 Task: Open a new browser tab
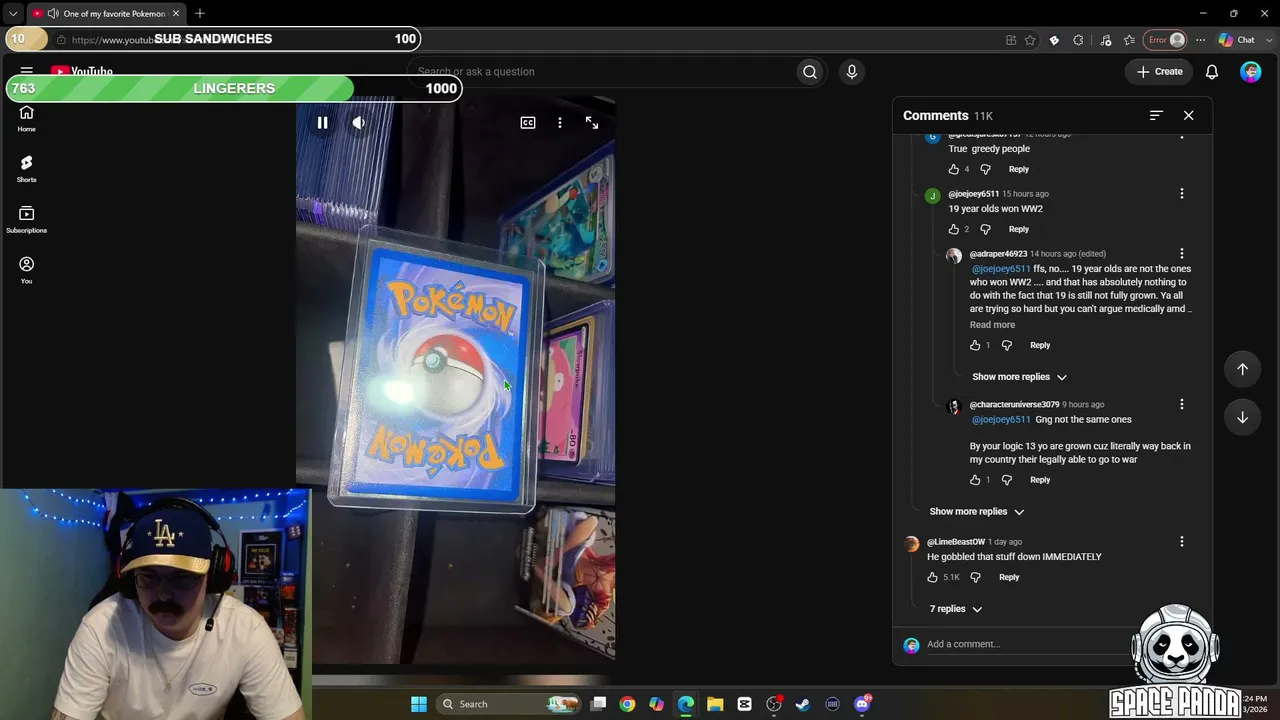tap(200, 14)
